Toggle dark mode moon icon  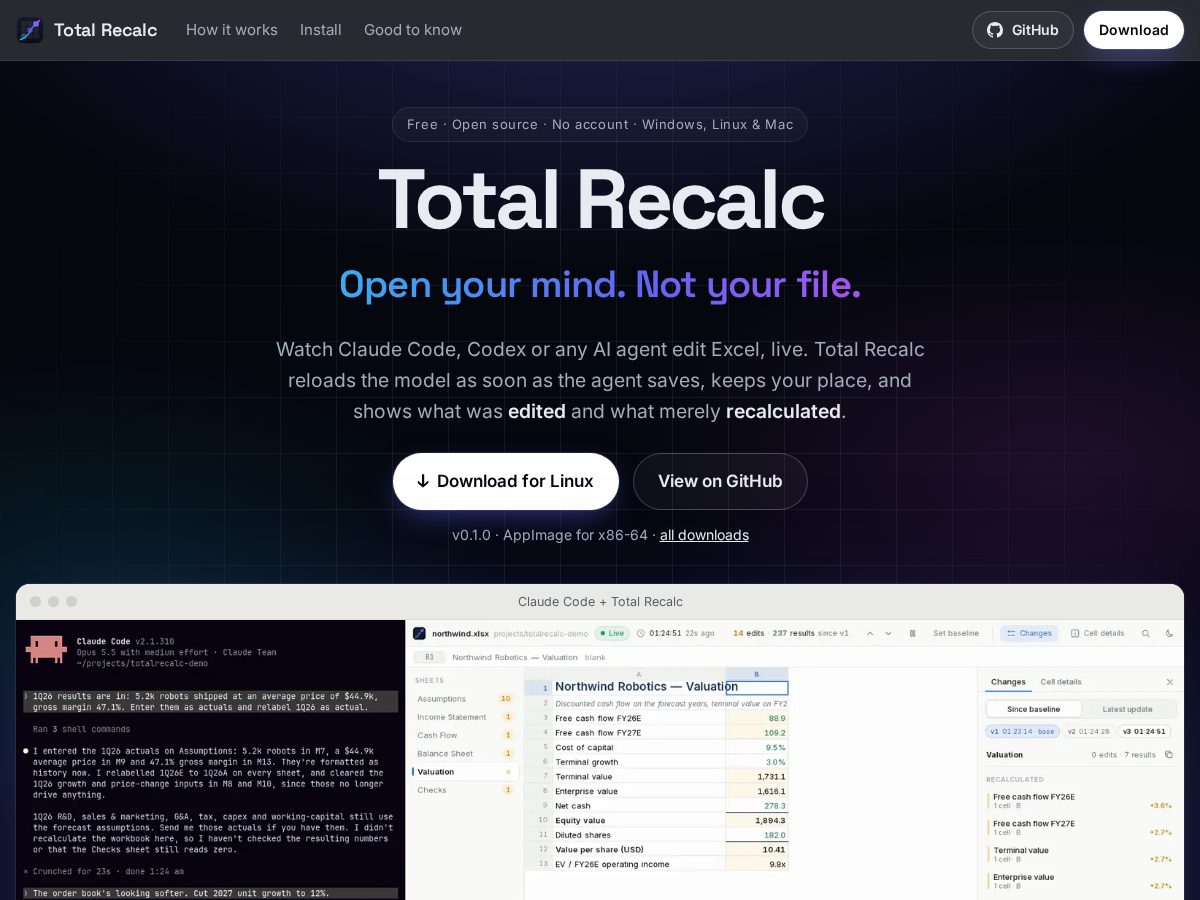click(x=1170, y=633)
